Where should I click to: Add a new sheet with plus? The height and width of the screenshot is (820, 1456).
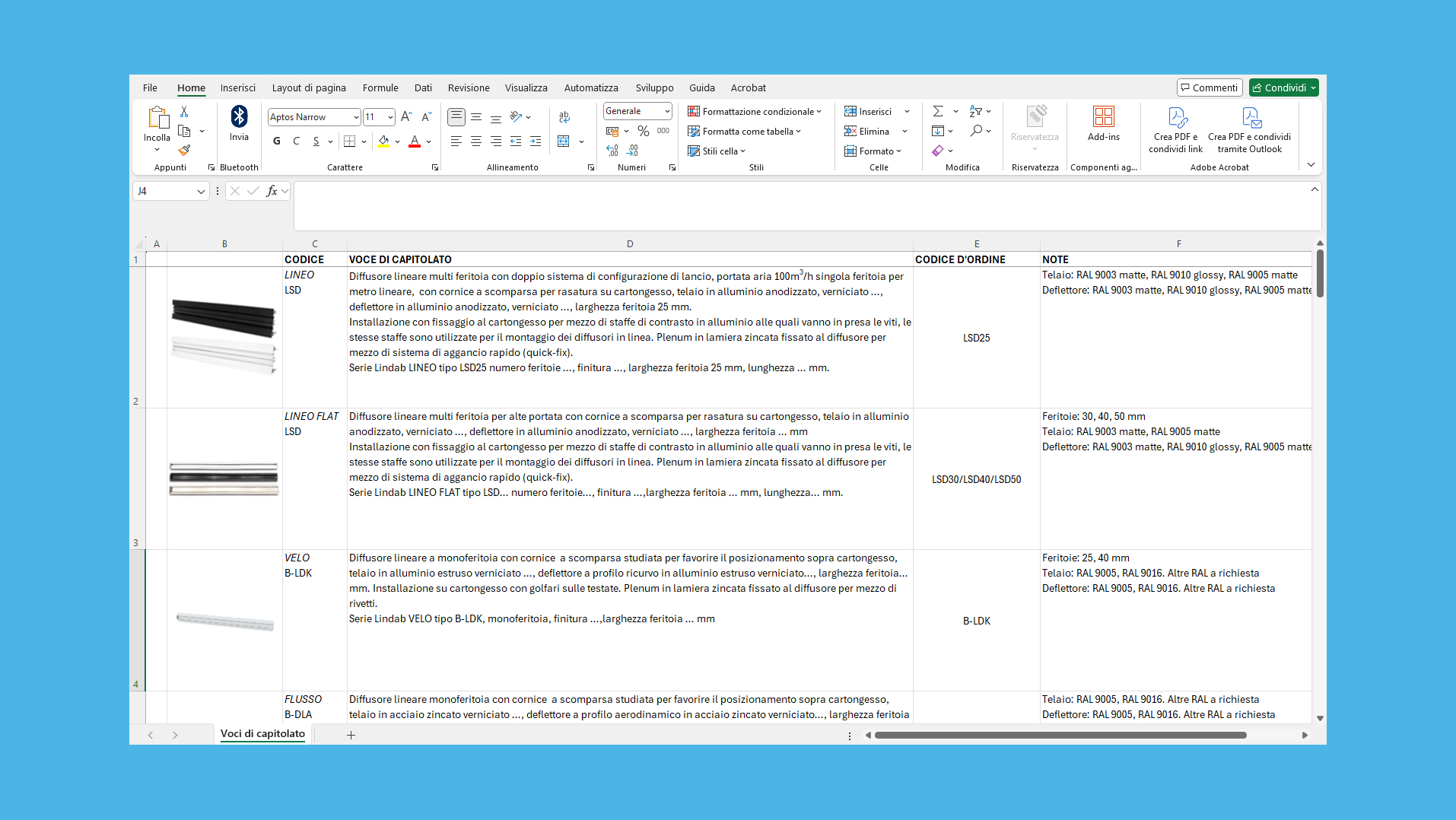(x=351, y=735)
